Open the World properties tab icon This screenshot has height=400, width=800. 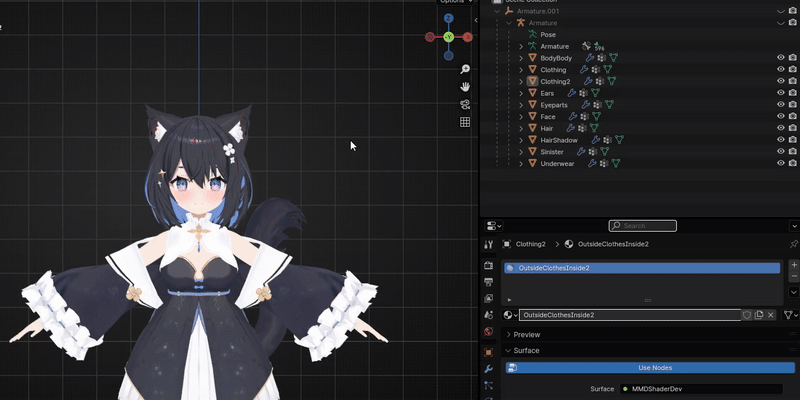pos(488,331)
